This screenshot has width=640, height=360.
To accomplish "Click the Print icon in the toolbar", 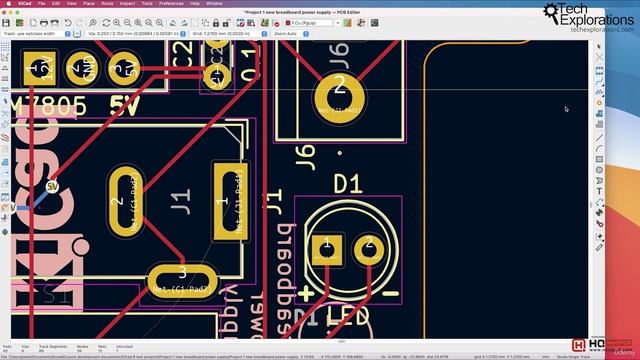I will pos(44,23).
